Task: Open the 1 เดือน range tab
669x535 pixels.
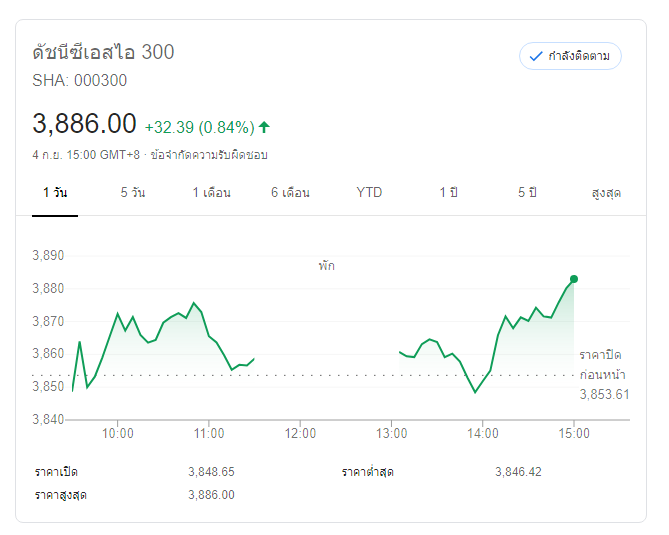Action: point(212,192)
